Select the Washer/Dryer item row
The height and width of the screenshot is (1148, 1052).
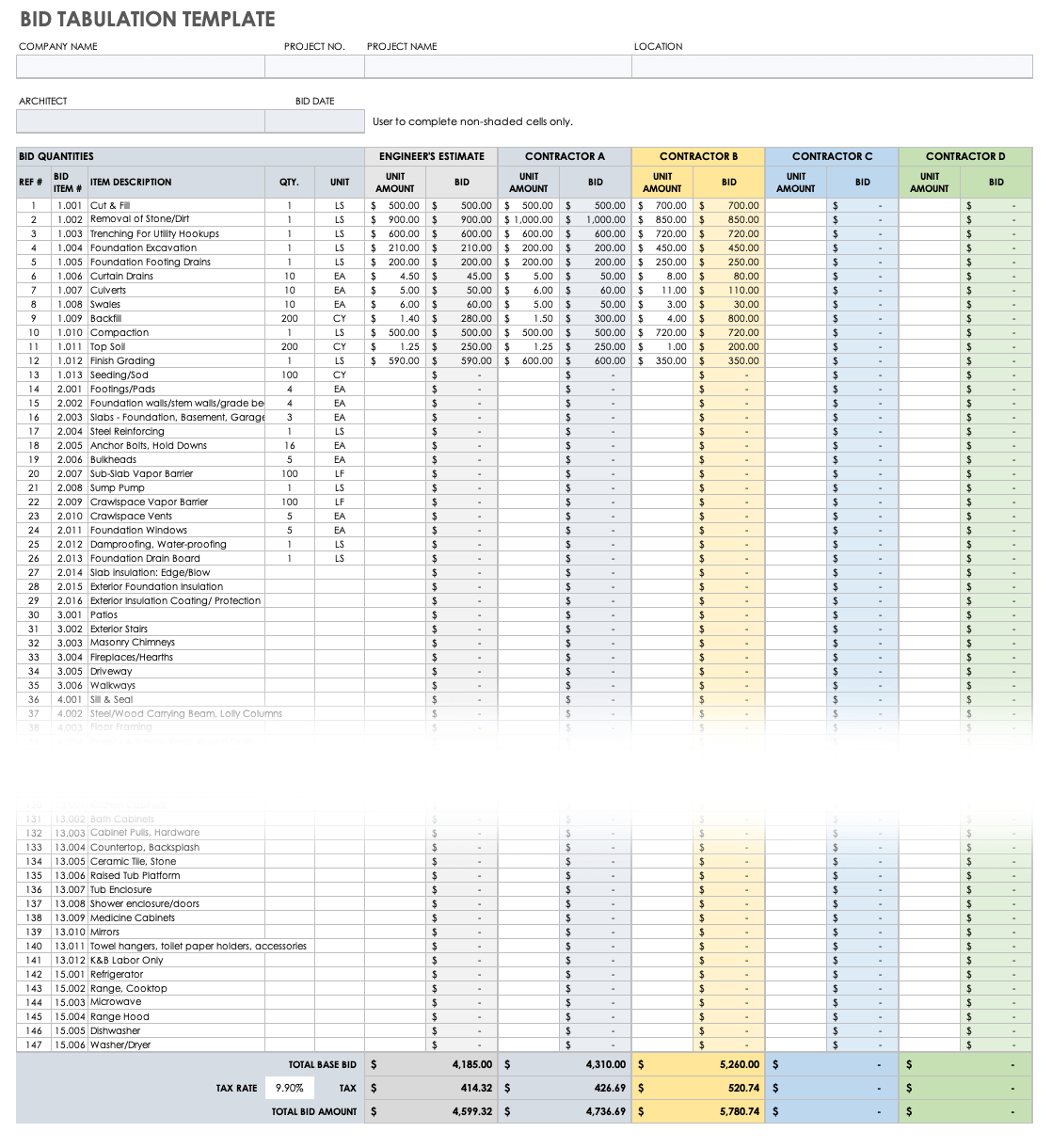coord(120,1045)
